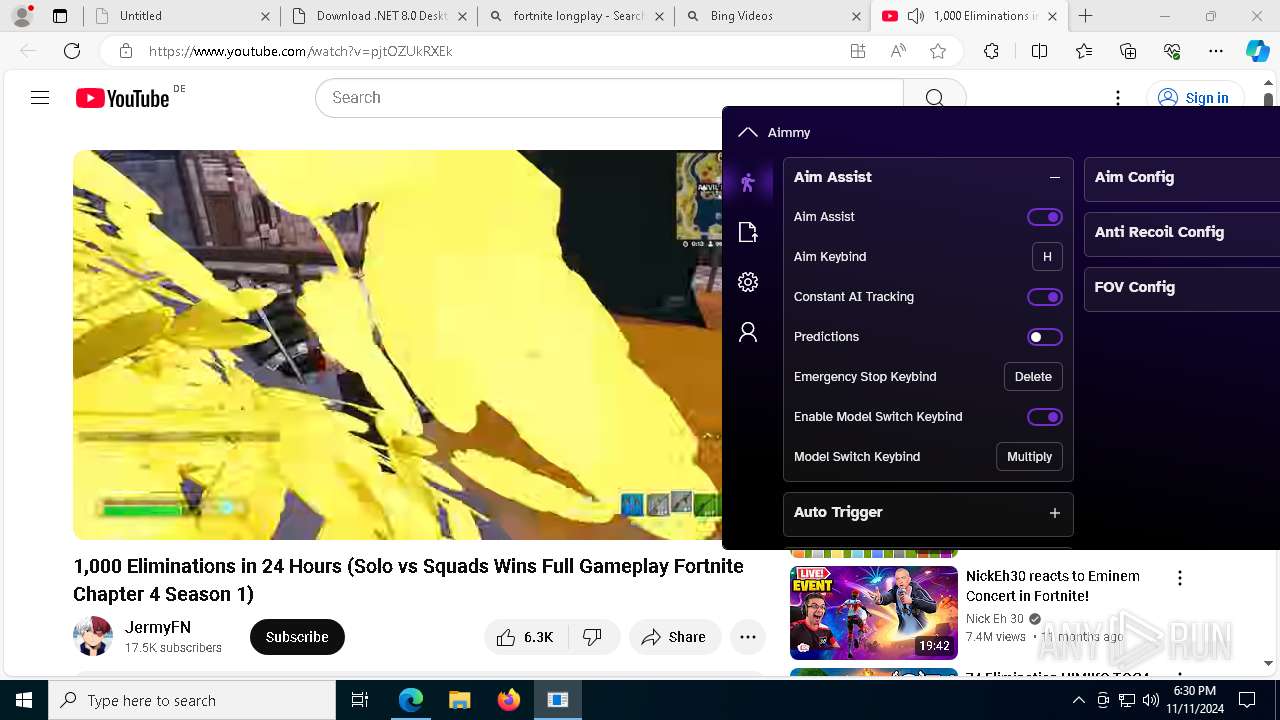
Task: Expand the Aim Config section
Action: point(1182,178)
